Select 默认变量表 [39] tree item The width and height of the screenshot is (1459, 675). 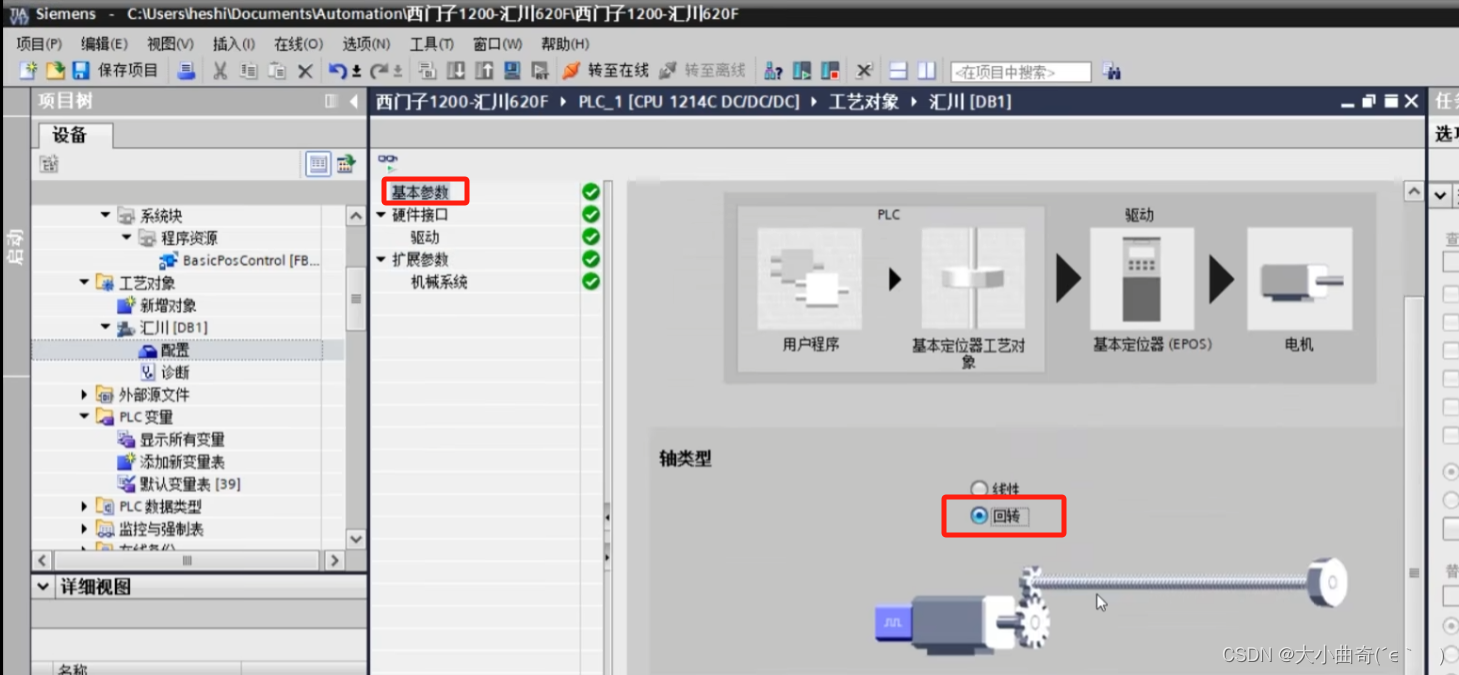pyautogui.click(x=179, y=484)
